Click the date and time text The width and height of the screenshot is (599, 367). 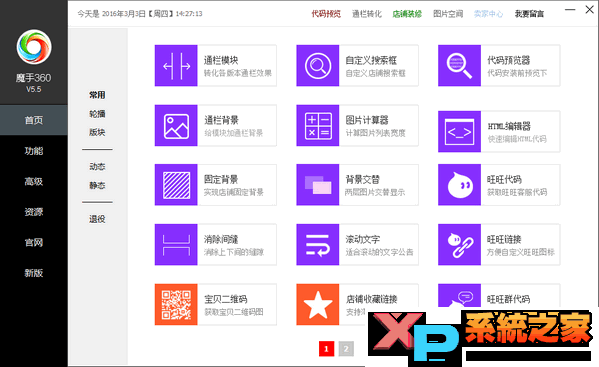point(140,14)
